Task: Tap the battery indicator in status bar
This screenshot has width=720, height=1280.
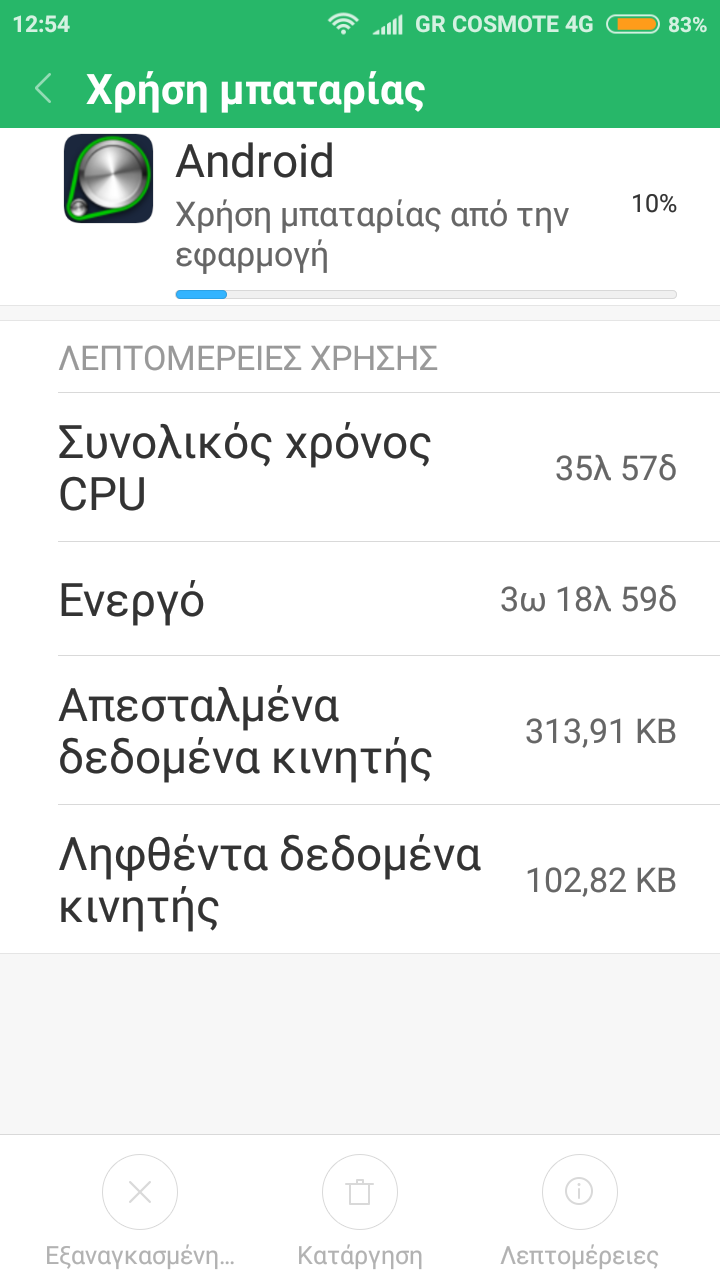Action: click(632, 25)
